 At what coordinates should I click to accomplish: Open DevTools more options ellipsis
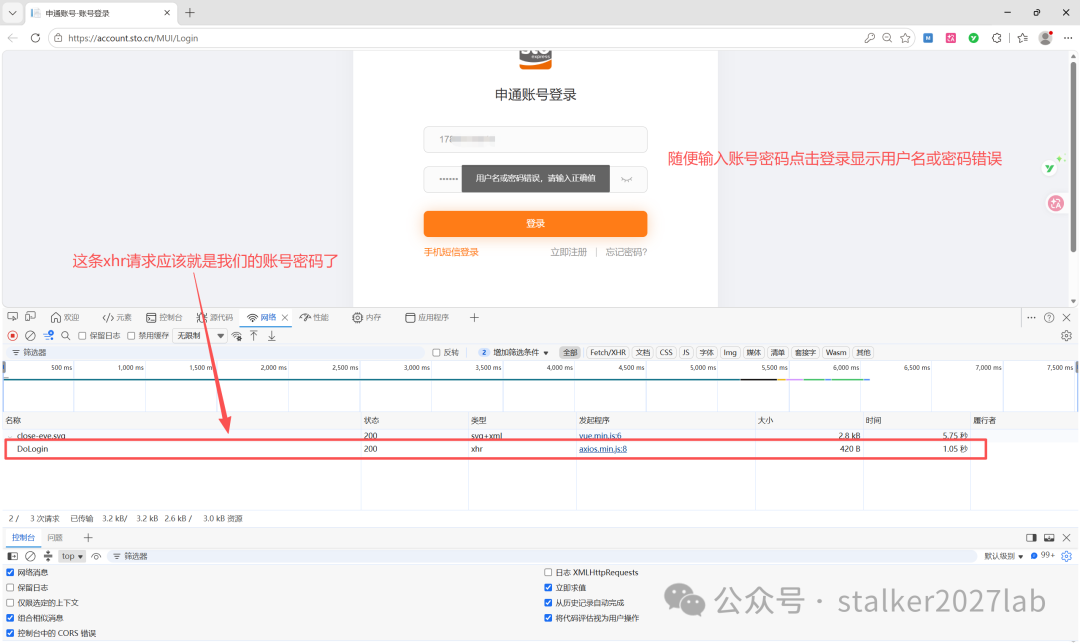pos(1031,318)
